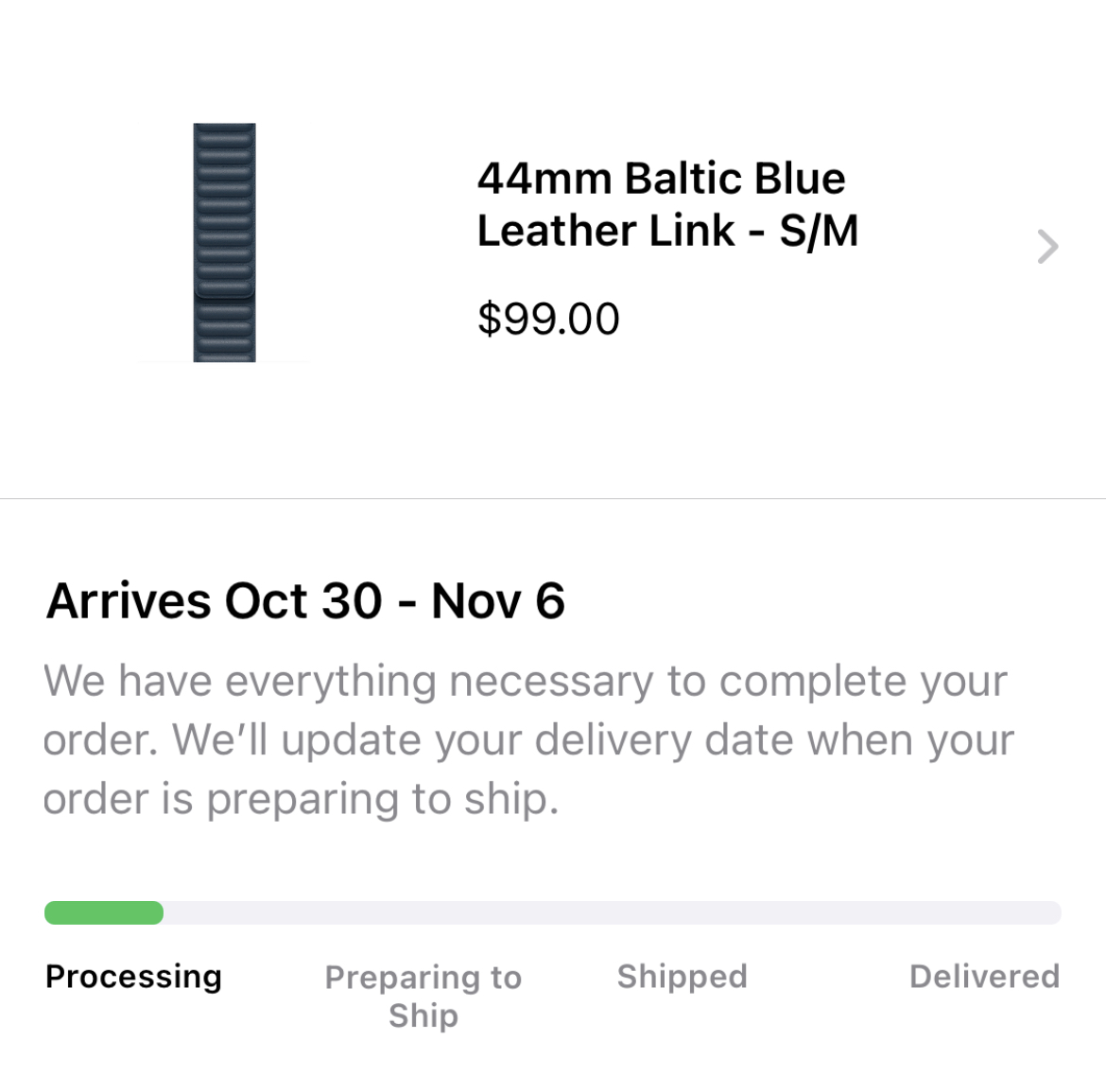This screenshot has height=1092, width=1106.
Task: Tap the Baltic Blue watch band thumbnail
Action: coord(224,243)
